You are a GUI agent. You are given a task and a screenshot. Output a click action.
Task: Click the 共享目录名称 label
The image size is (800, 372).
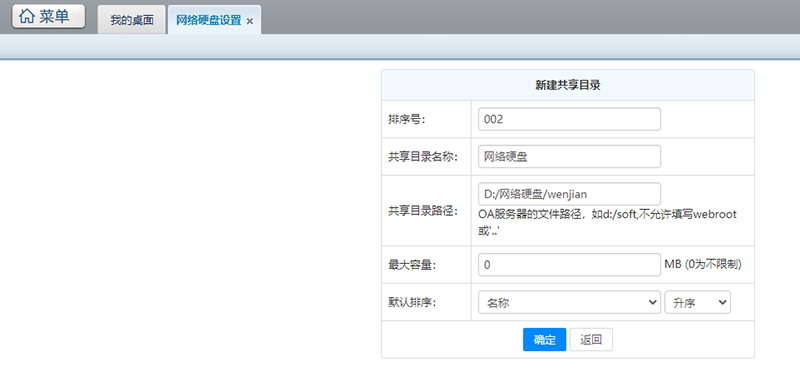pyautogui.click(x=423, y=157)
